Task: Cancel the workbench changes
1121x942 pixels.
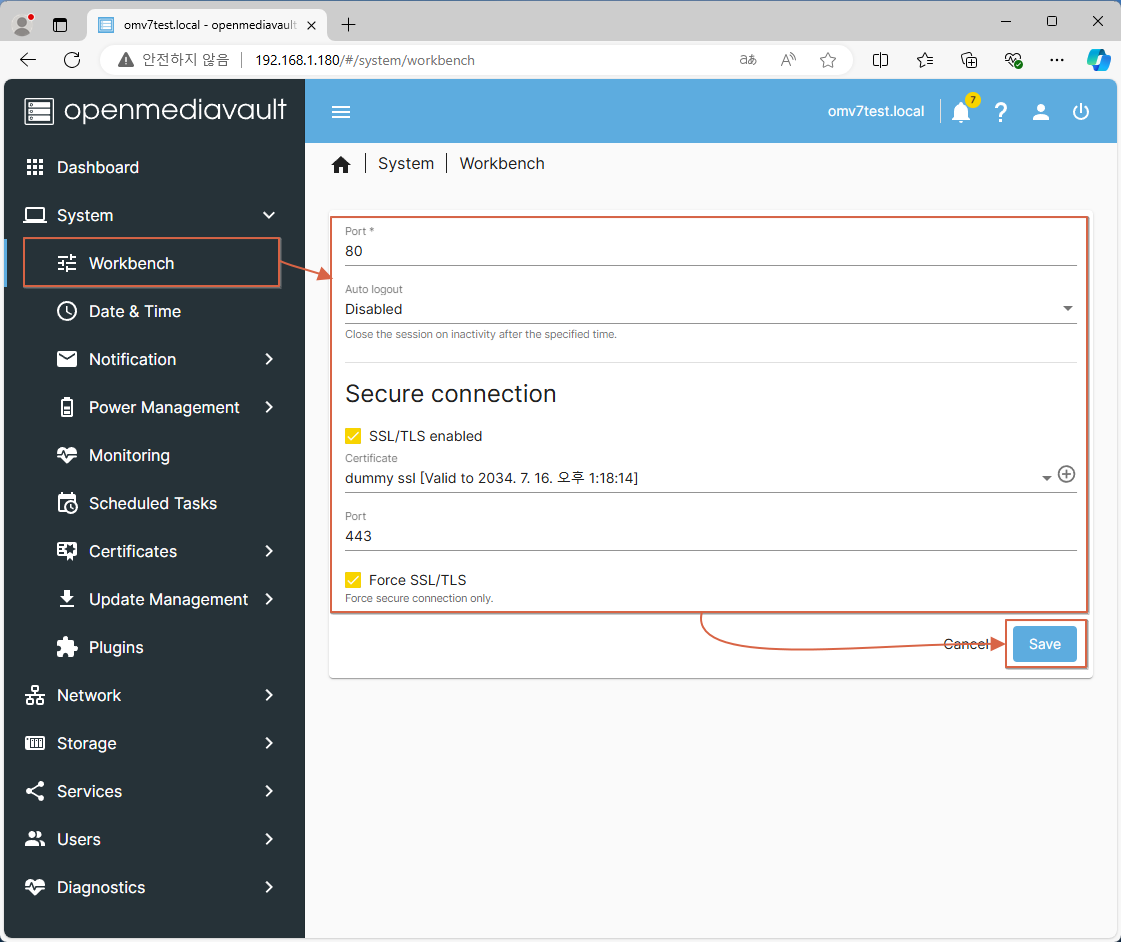Action: click(967, 644)
